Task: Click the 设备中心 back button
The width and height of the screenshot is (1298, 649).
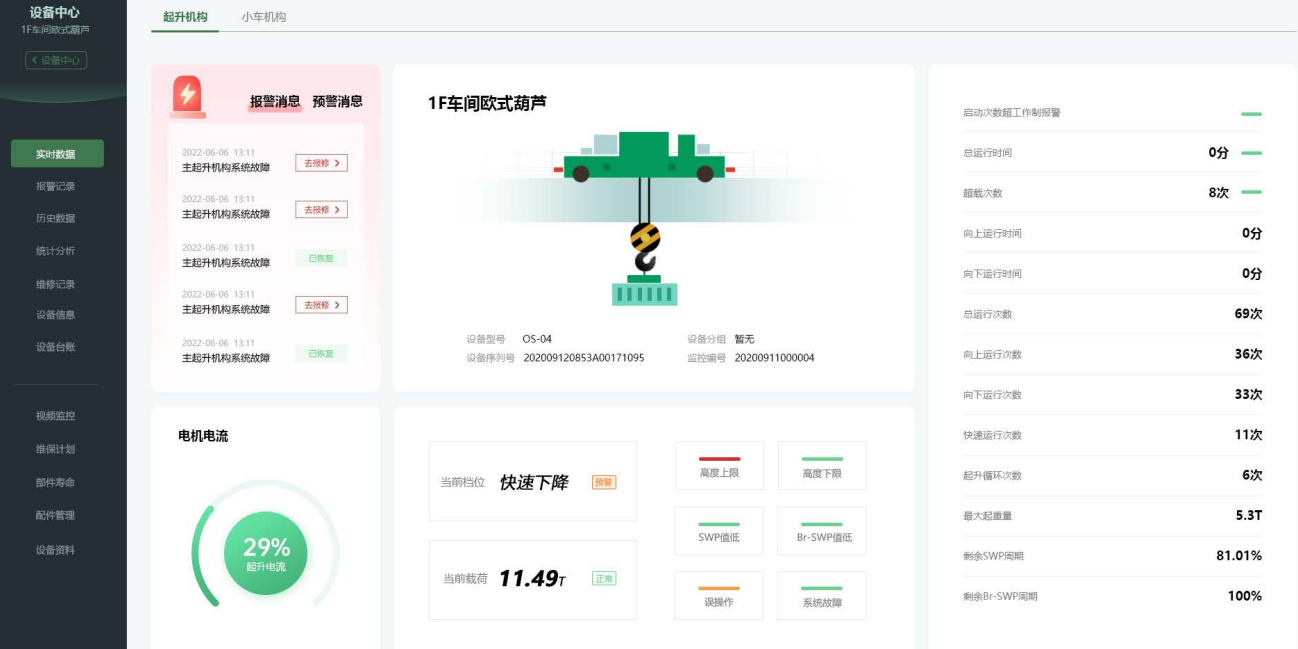Action: 55,60
